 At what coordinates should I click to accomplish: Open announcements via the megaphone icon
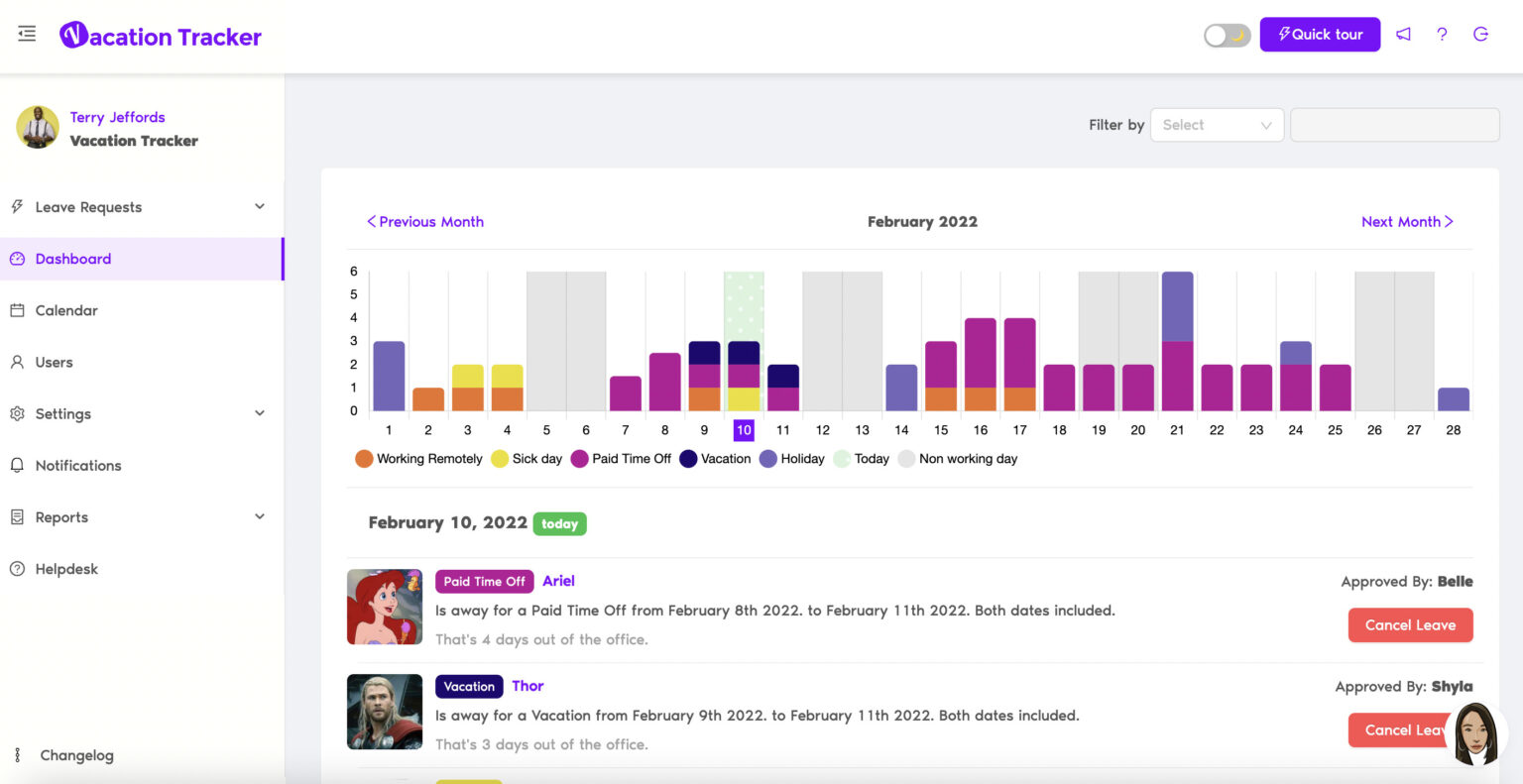pyautogui.click(x=1403, y=35)
